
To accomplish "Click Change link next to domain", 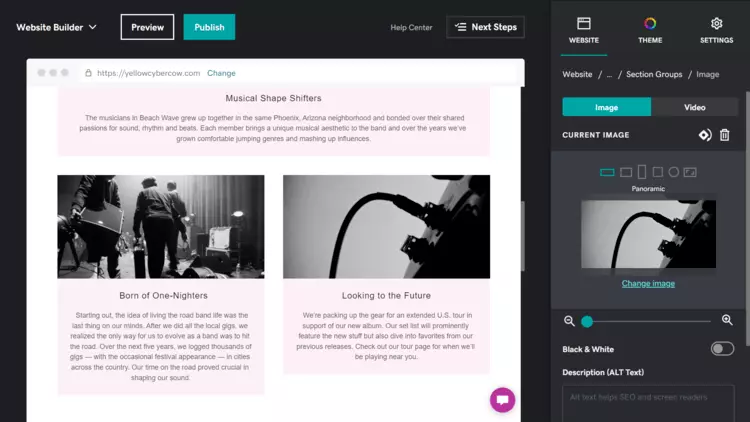I will [221, 73].
